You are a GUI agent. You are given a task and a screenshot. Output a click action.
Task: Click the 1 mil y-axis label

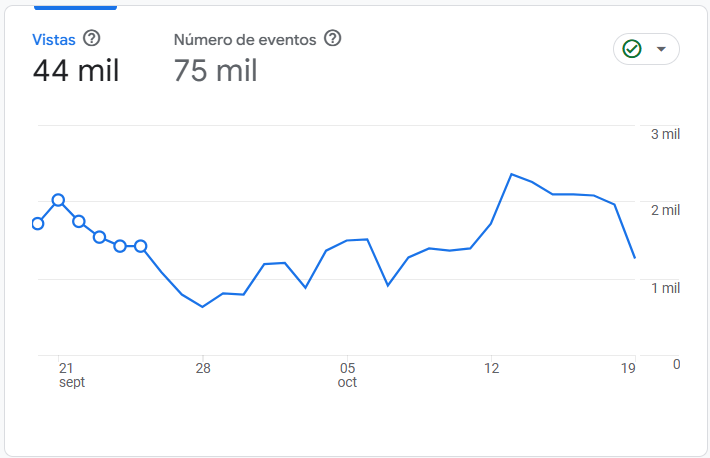click(x=665, y=288)
